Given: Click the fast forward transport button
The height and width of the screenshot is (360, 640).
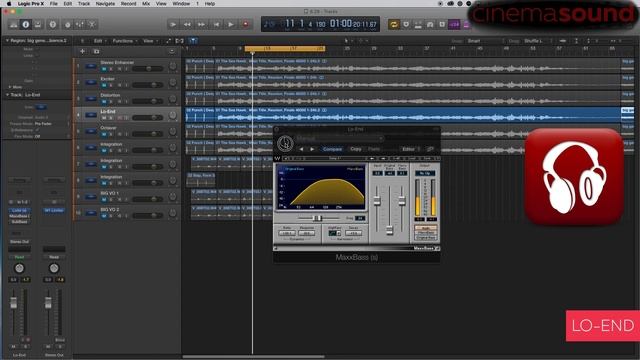Looking at the screenshot, I should [201, 24].
